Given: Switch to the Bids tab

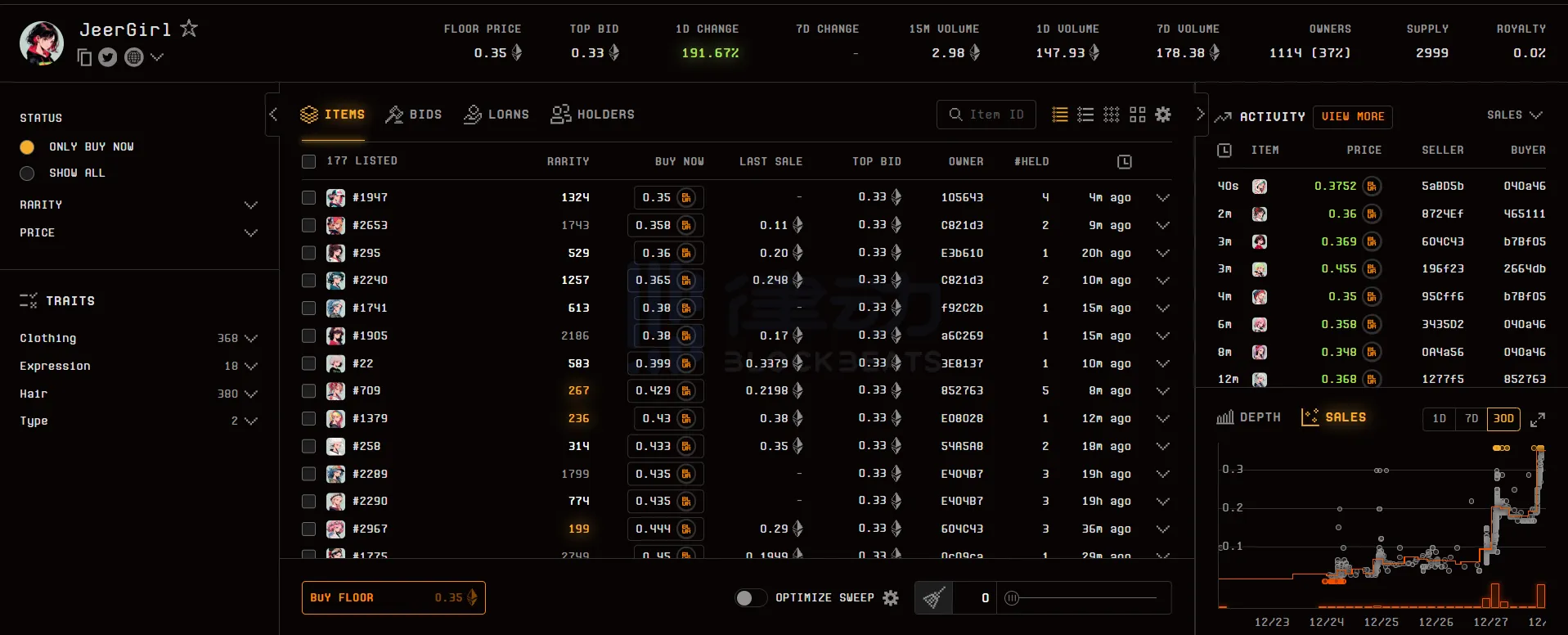Looking at the screenshot, I should pyautogui.click(x=414, y=115).
